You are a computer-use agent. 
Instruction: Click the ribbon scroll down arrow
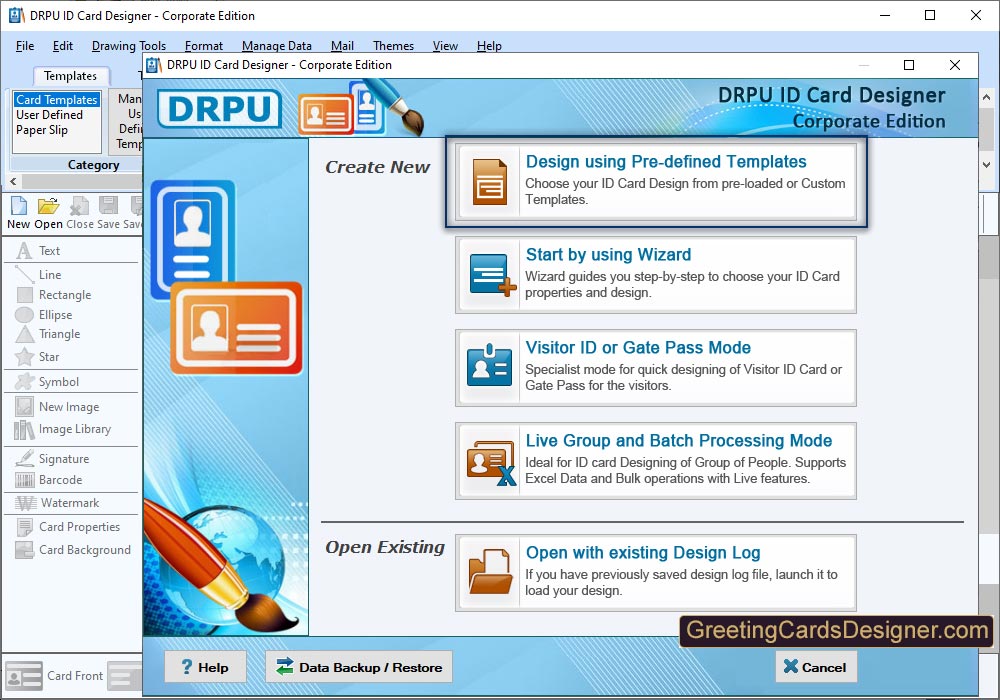coord(987,164)
